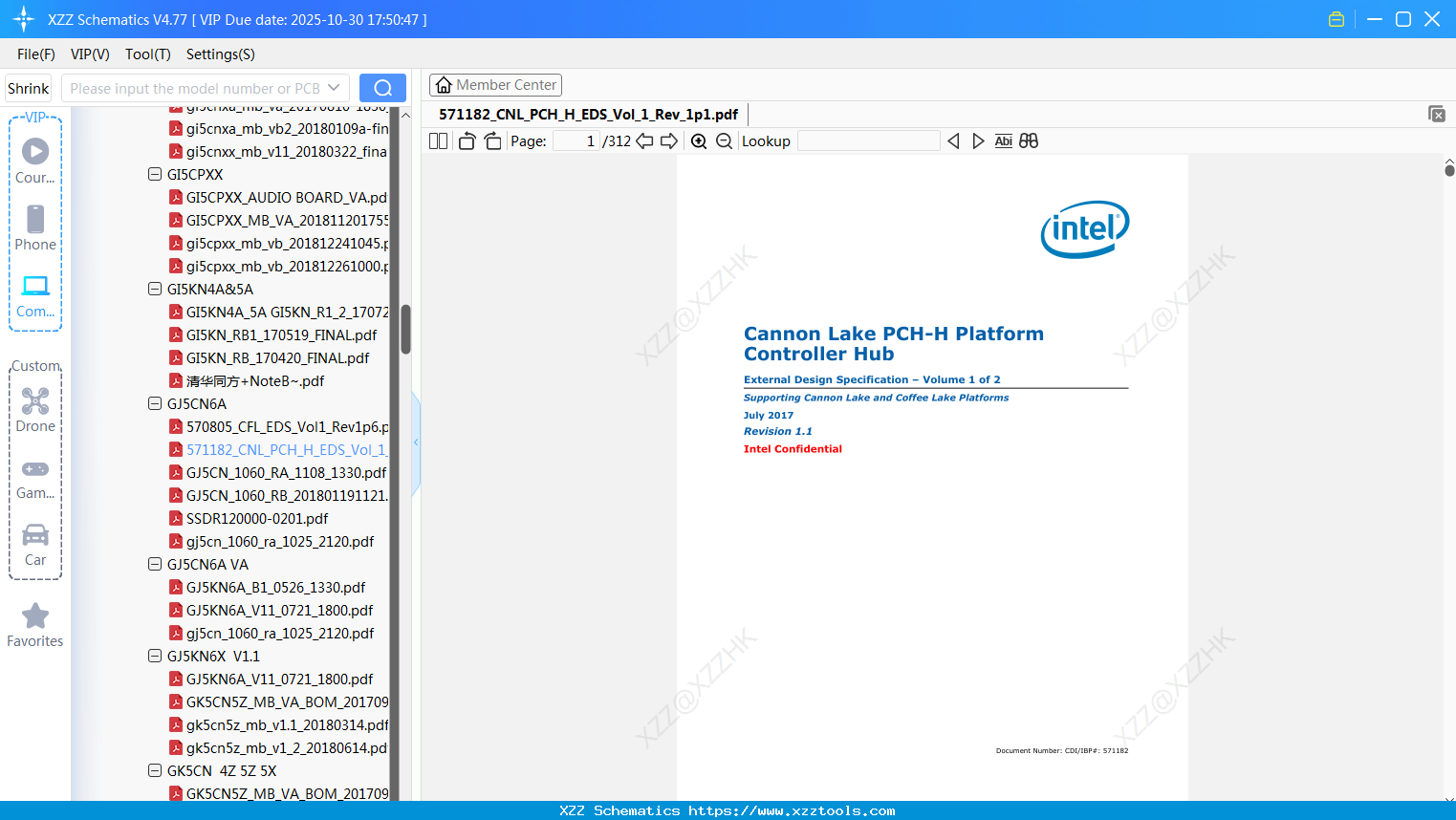The height and width of the screenshot is (820, 1456).
Task: Select the 571182_CNL_PCH_H_EDS_Vol_1_Rev_1p1.pdf tab
Action: [588, 115]
